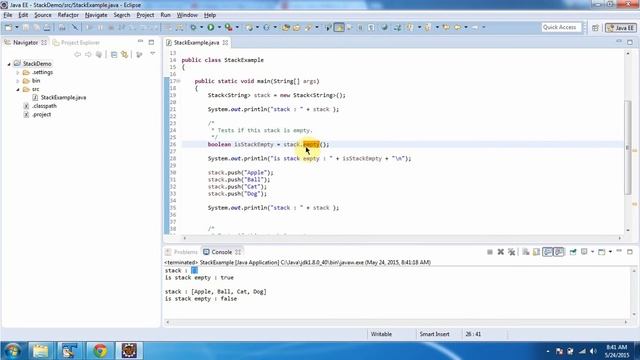Screen dimensions: 640x360
Task: Click the Run Last Tool external tools icon
Action: point(229,27)
